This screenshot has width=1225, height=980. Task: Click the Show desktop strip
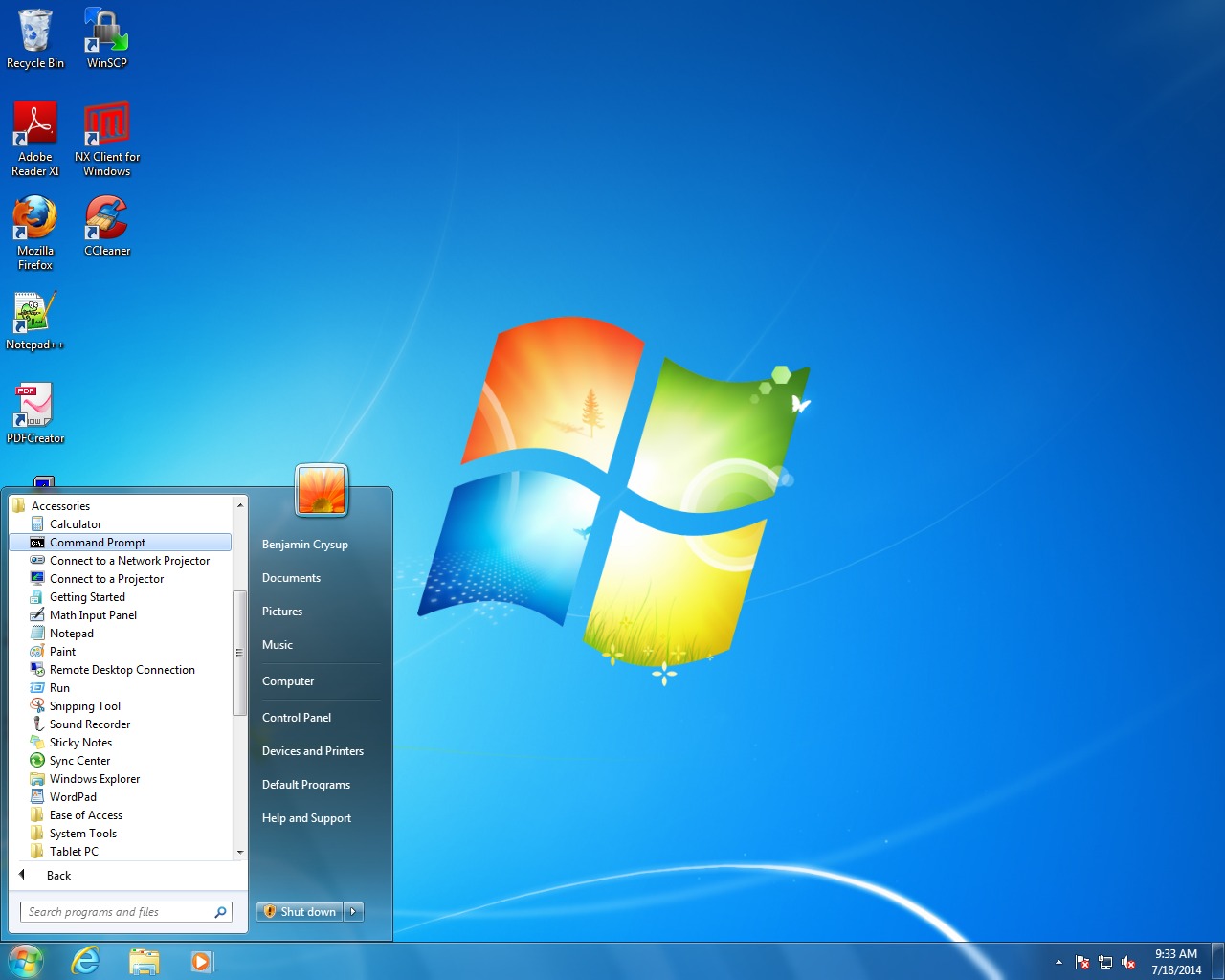[1218, 961]
